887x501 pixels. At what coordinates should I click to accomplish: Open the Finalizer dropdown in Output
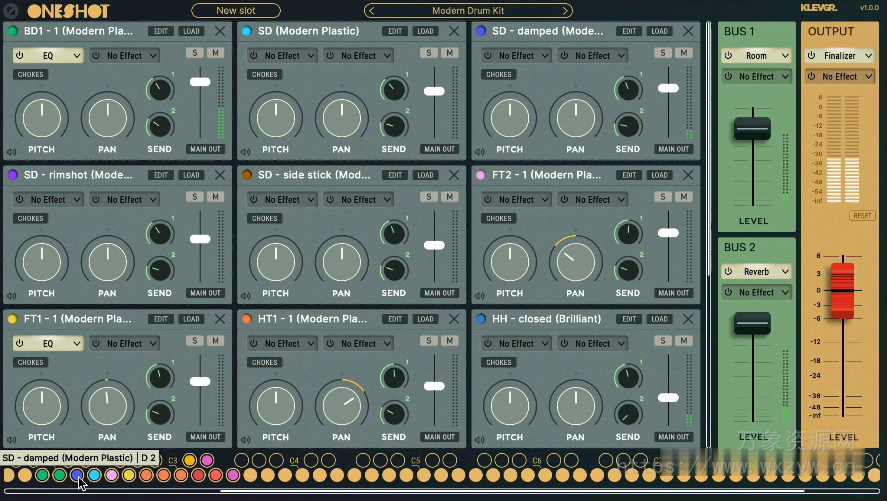839,56
